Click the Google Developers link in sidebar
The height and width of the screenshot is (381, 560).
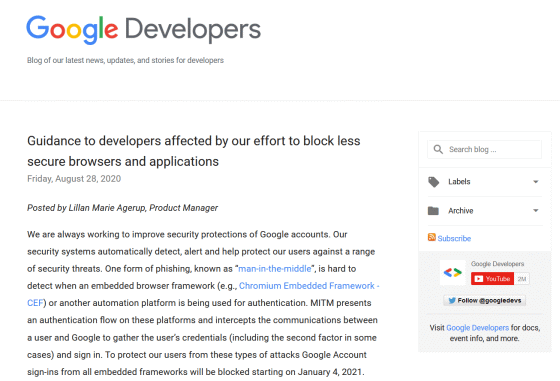pos(478,328)
